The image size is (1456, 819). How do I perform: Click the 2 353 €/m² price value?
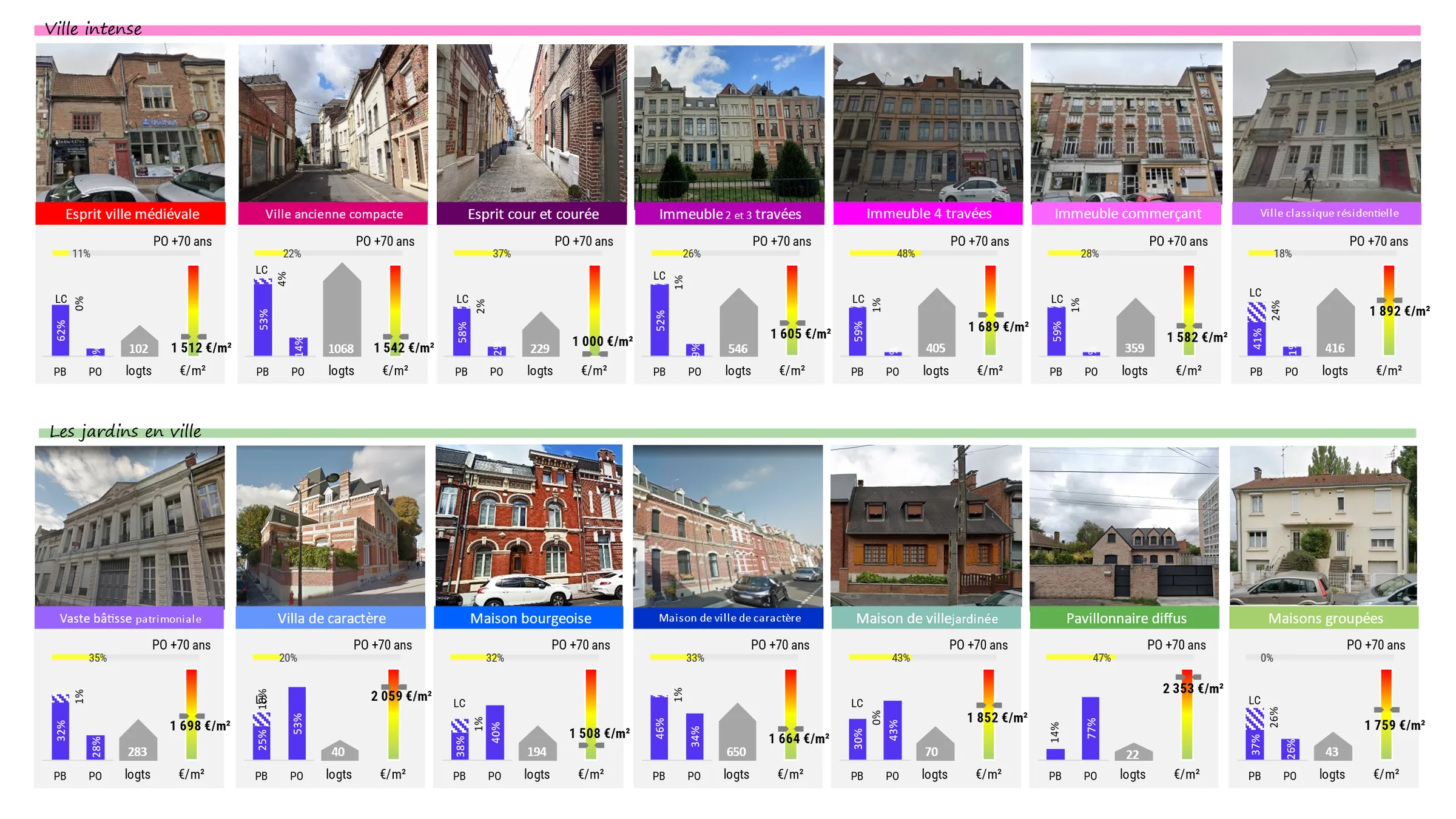[x=1193, y=689]
